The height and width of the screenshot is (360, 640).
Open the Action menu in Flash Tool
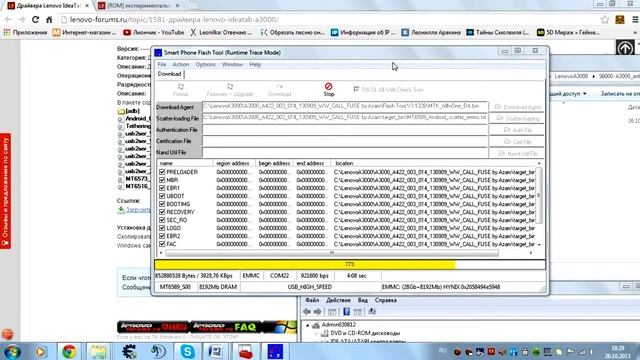click(x=180, y=64)
